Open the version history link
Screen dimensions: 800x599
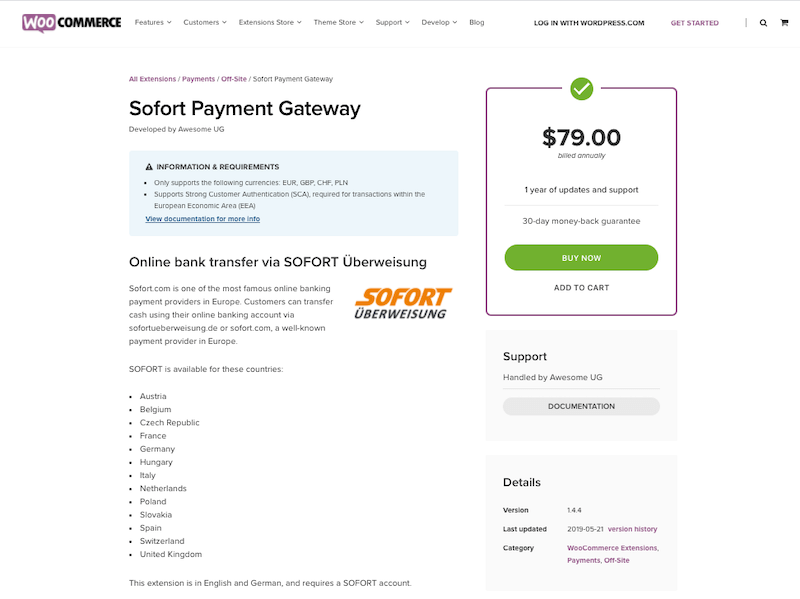tap(632, 529)
